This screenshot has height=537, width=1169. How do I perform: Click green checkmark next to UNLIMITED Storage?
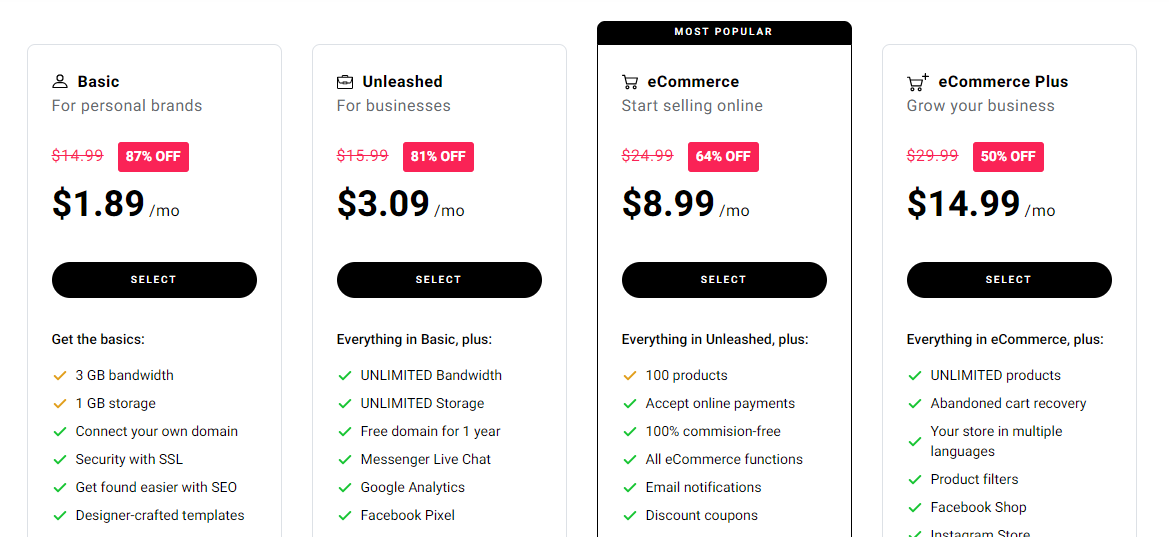click(x=344, y=403)
